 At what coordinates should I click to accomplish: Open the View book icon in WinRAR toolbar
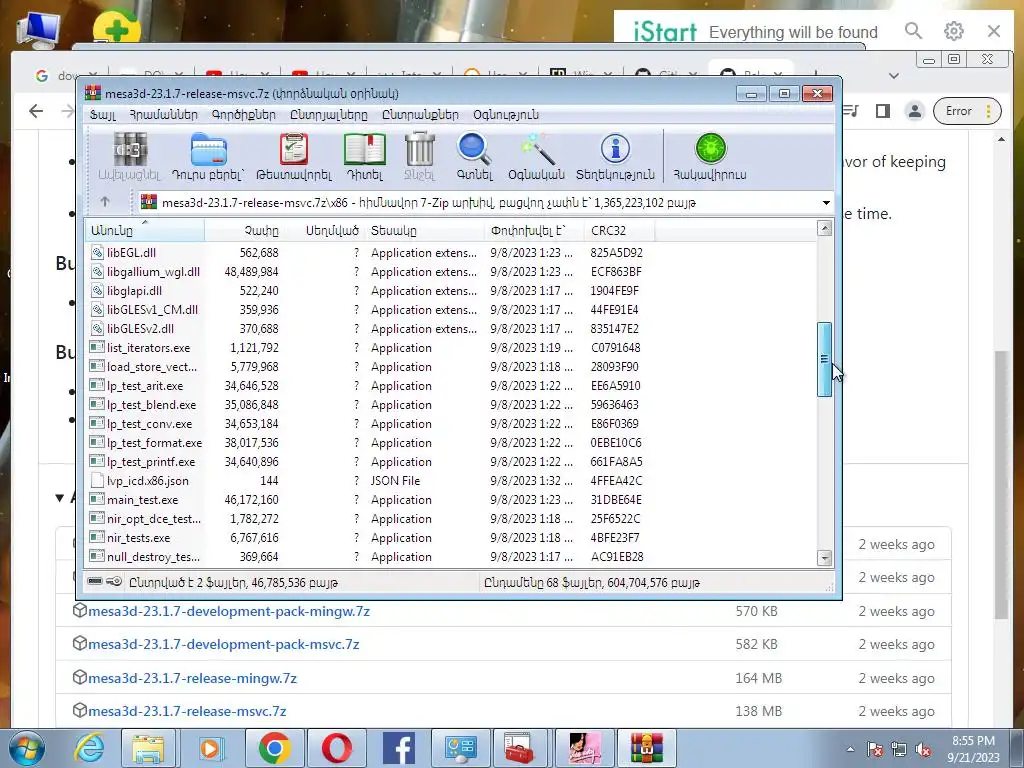[365, 150]
